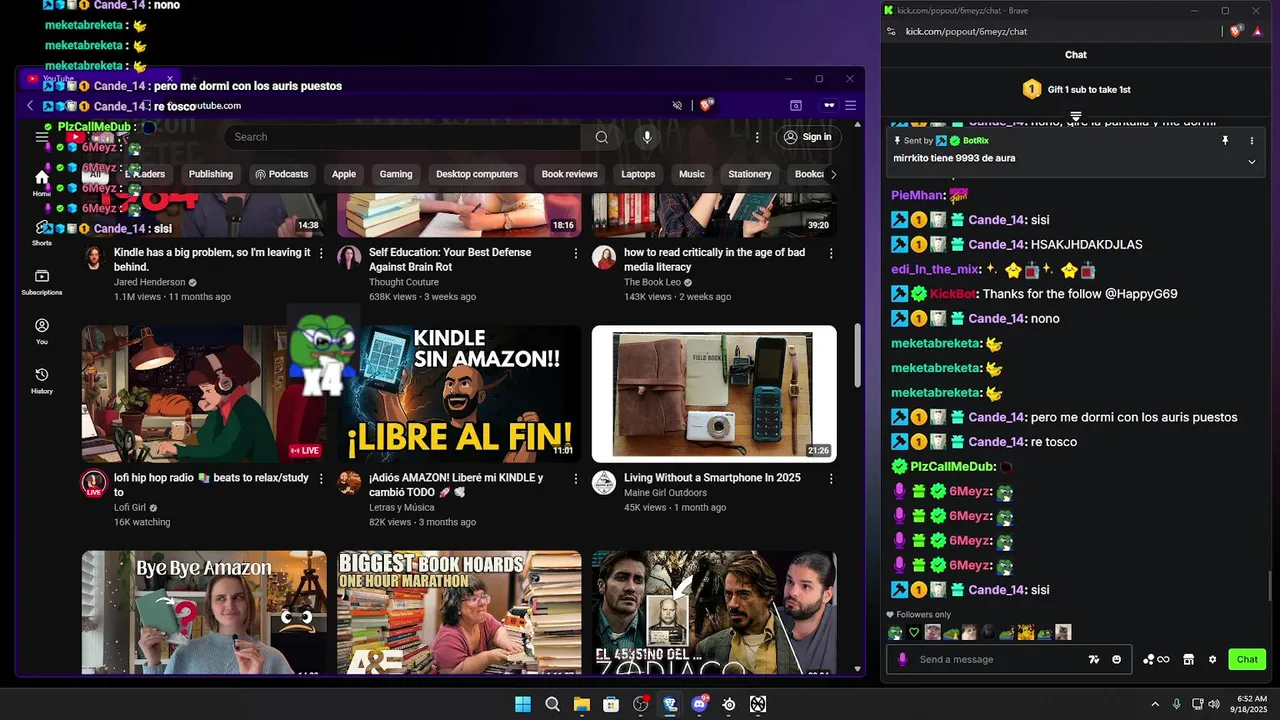Click the YouTube search magnifier button
1280x720 pixels.
[x=601, y=137]
